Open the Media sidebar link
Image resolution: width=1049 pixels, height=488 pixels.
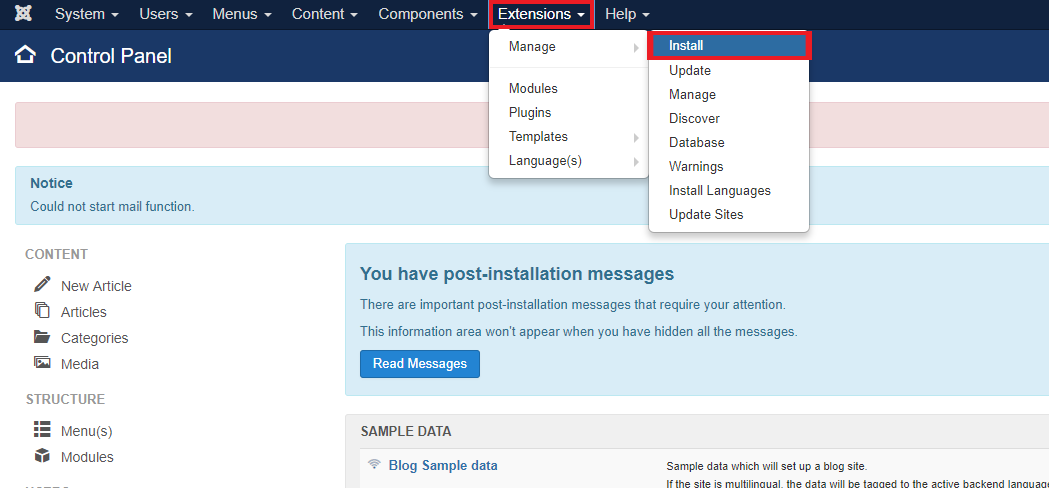click(x=80, y=364)
